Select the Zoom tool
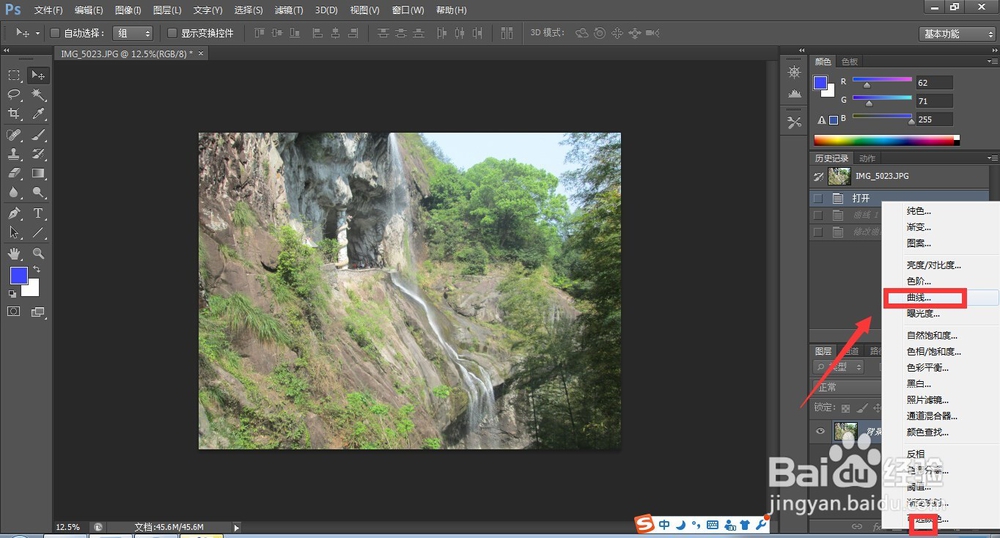This screenshot has height=538, width=1000. 38,254
